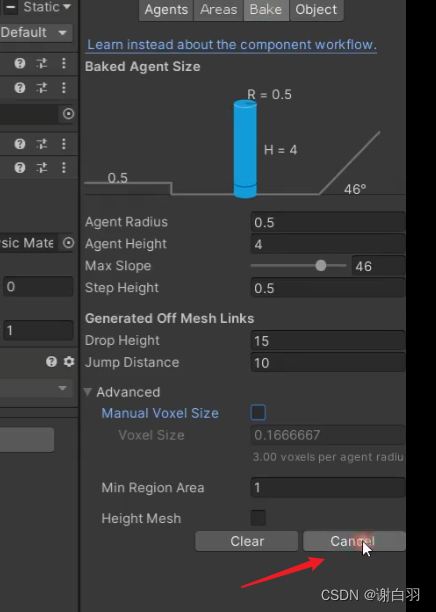This screenshot has width=436, height=612.
Task: Open the empty dropdown below the gear icon
Action: click(x=36, y=388)
